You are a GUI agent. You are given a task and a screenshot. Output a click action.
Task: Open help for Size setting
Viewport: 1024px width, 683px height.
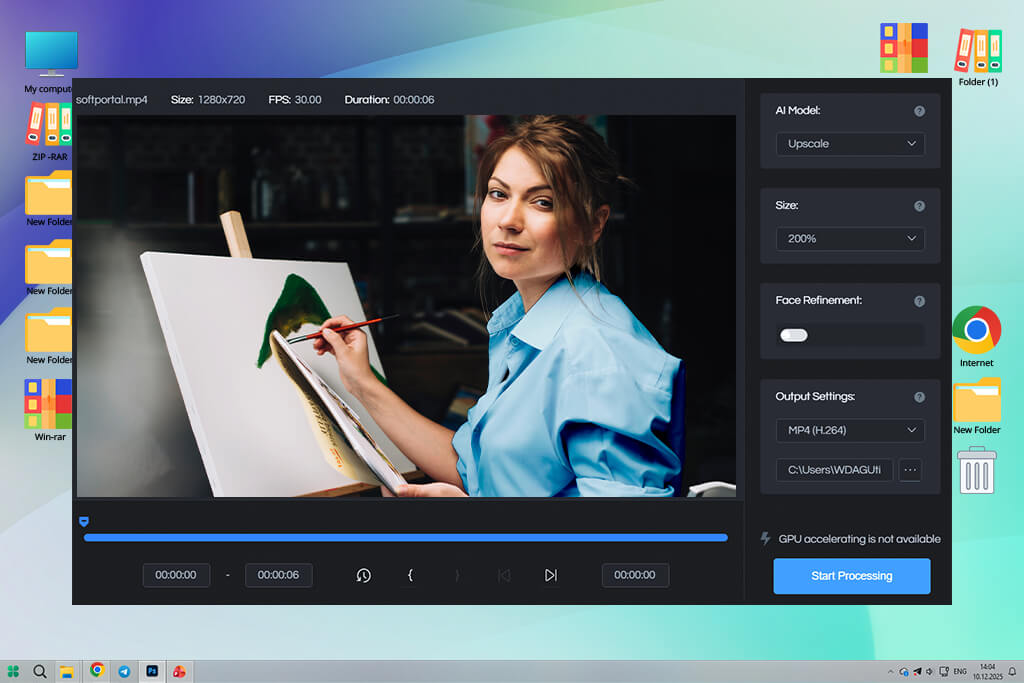[x=920, y=206]
